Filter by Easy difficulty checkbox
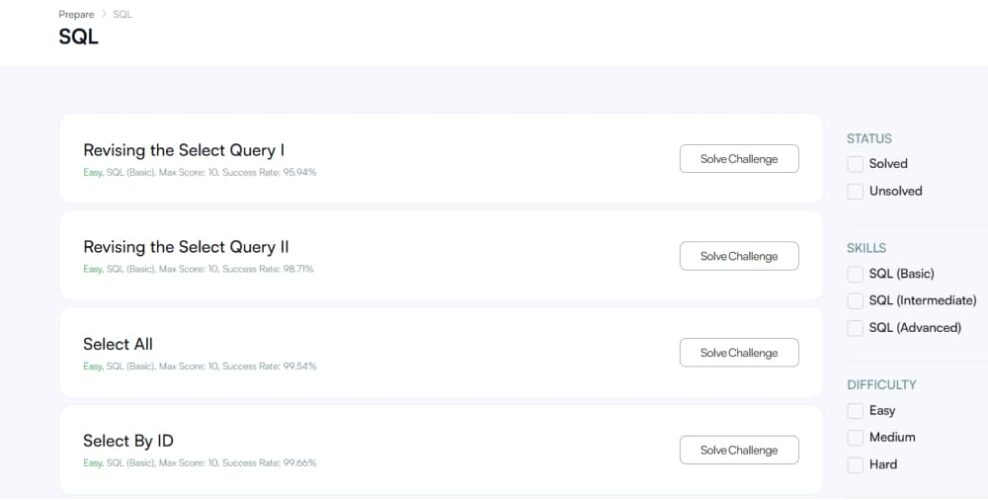Image resolution: width=988 pixels, height=500 pixels. (x=855, y=411)
